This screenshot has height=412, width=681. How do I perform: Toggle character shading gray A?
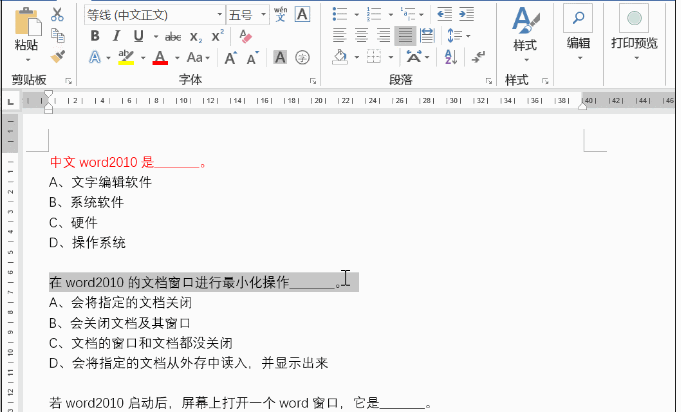(280, 57)
